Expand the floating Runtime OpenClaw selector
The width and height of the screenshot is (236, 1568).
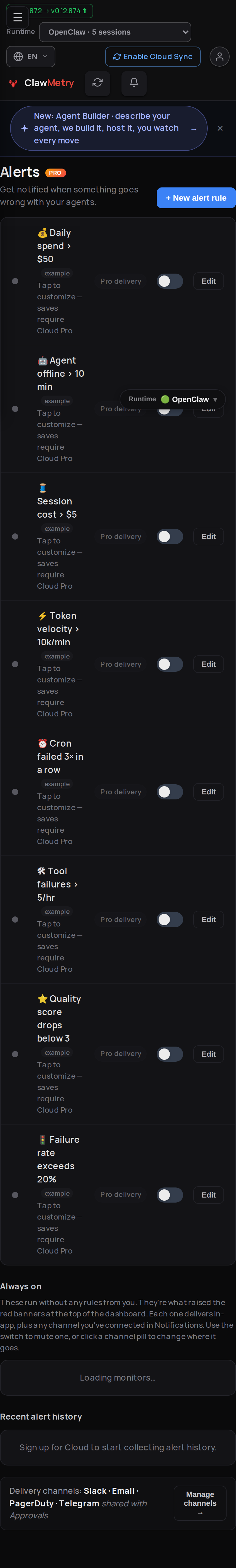point(172,399)
